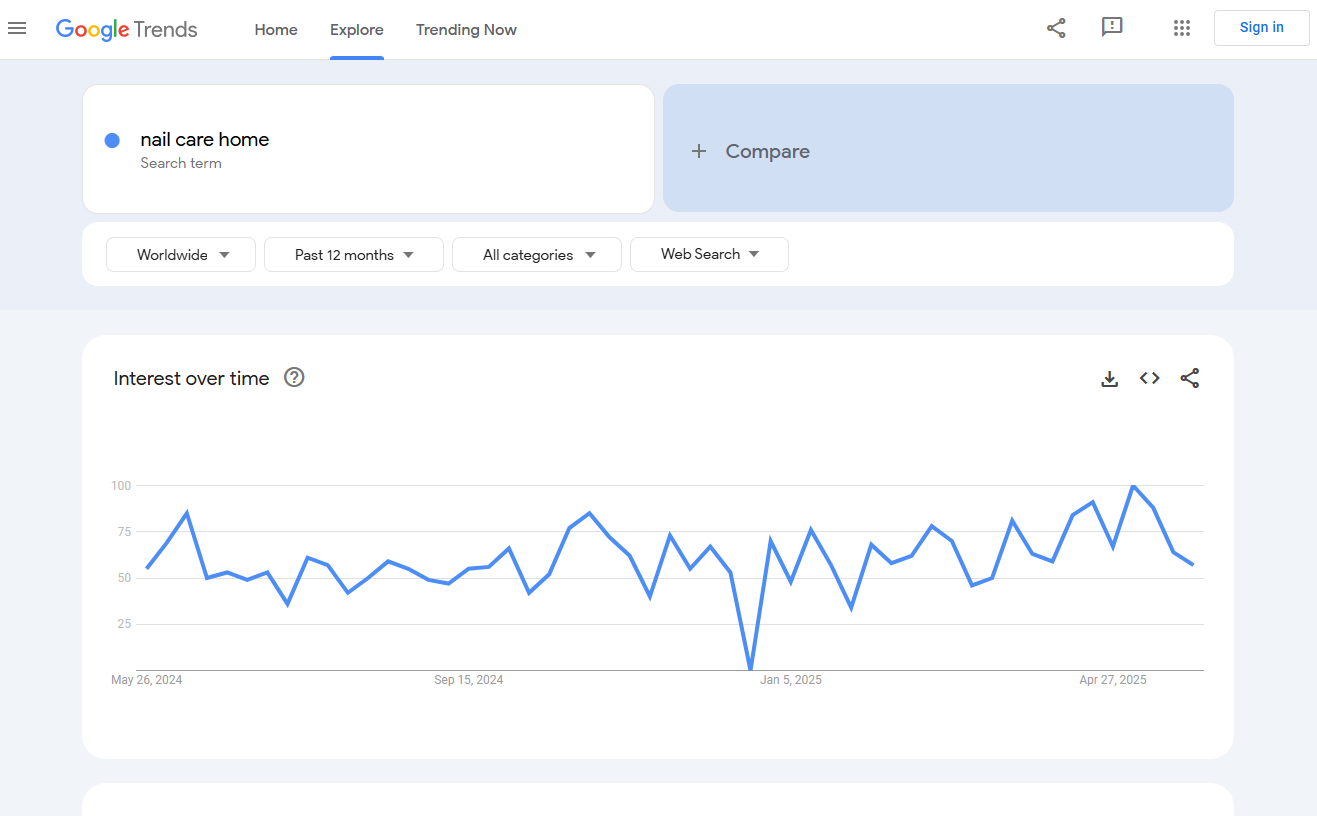Image resolution: width=1317 pixels, height=816 pixels.
Task: Open the hamburger main menu
Action: tap(17, 28)
